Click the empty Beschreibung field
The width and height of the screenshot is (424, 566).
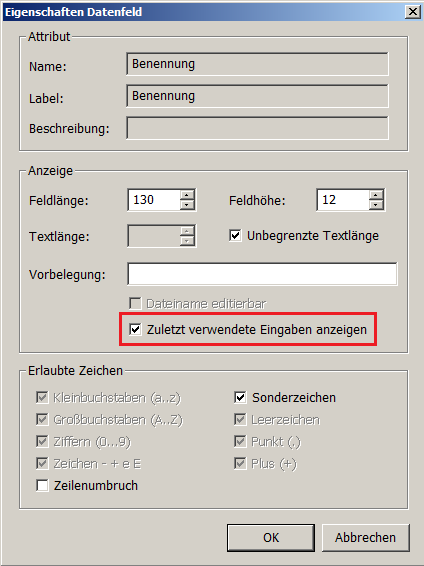258,128
